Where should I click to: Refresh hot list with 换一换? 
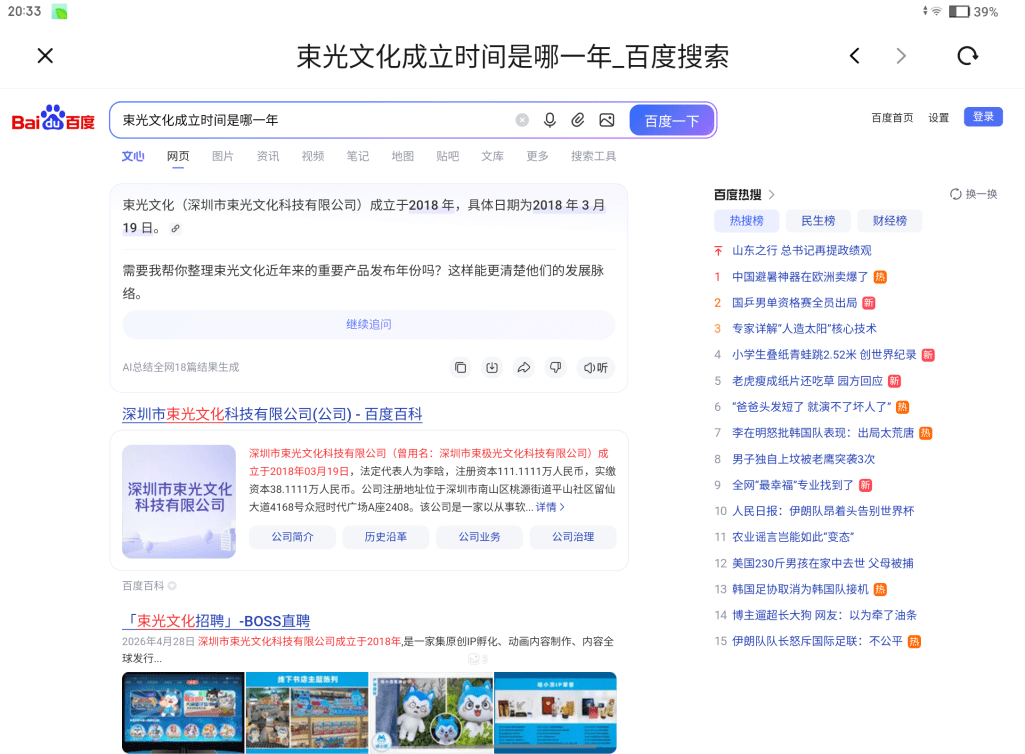[973, 194]
